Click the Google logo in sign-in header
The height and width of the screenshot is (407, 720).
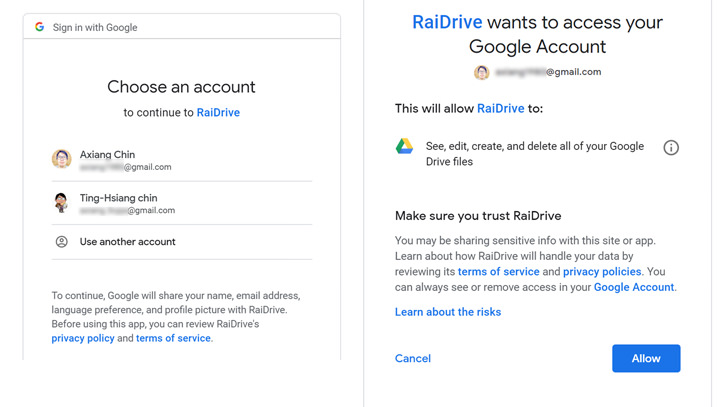coord(39,27)
